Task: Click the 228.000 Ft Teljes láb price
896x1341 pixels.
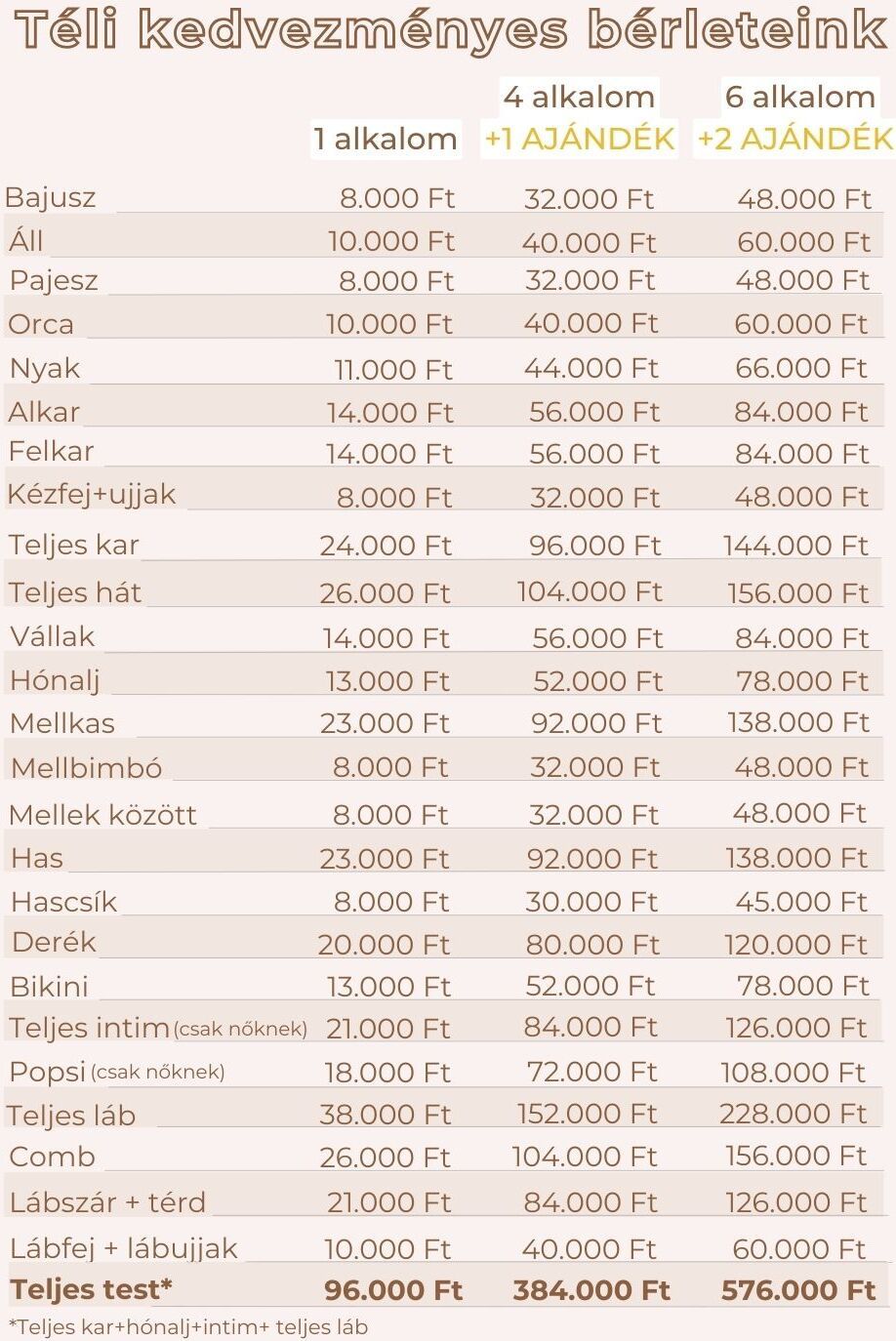Action: [x=793, y=1114]
